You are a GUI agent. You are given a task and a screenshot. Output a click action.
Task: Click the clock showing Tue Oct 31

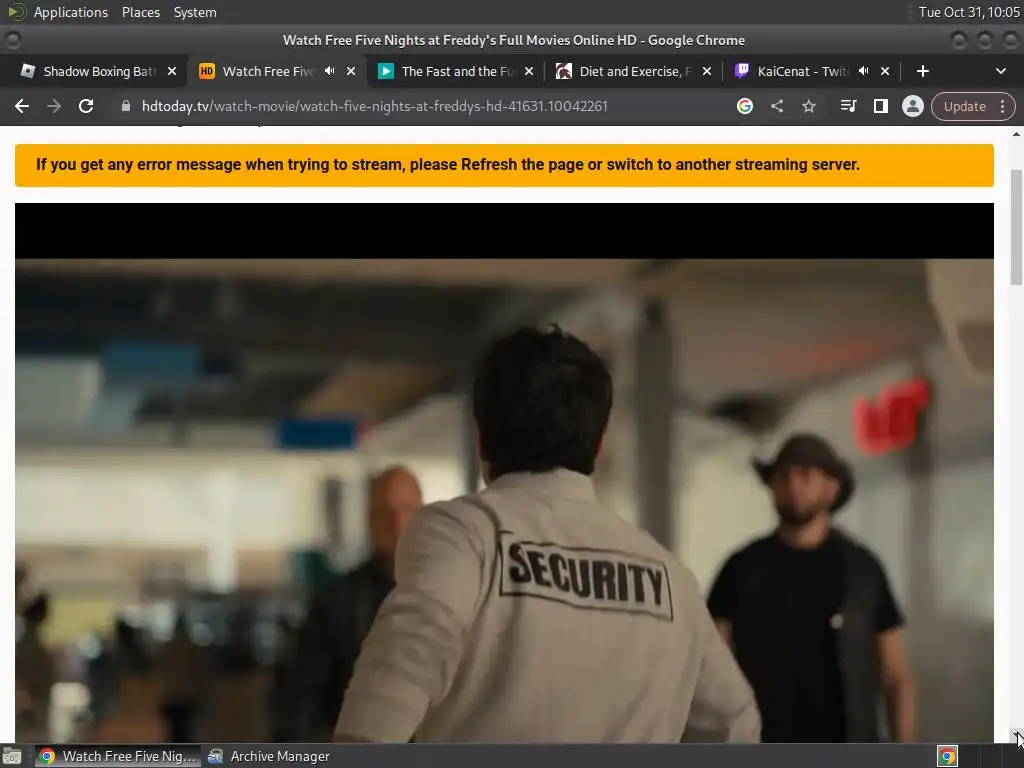968,12
